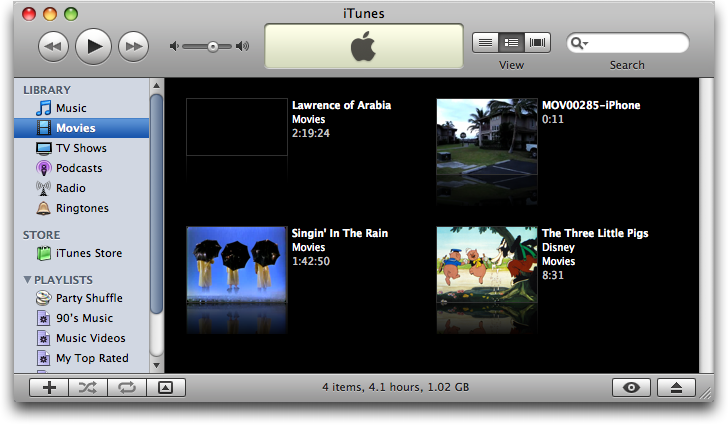The image size is (728, 425).
Task: Toggle repeat mode
Action: tap(127, 387)
